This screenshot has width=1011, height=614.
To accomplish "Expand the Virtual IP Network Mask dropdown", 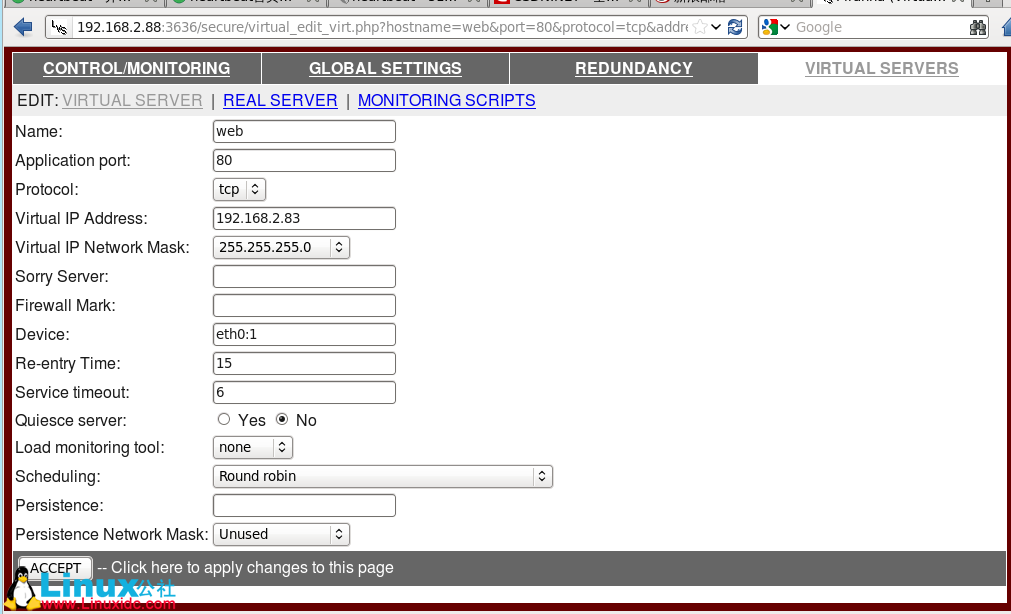I will (281, 247).
